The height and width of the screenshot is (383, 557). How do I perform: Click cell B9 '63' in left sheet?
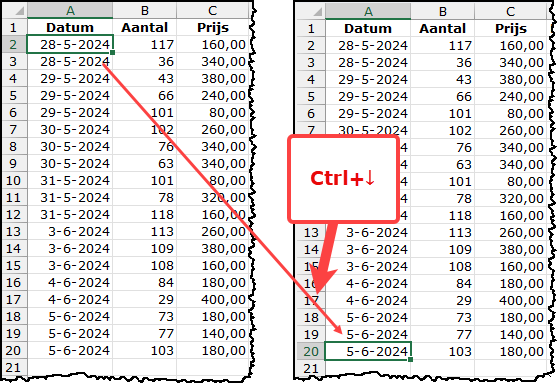coord(145,163)
